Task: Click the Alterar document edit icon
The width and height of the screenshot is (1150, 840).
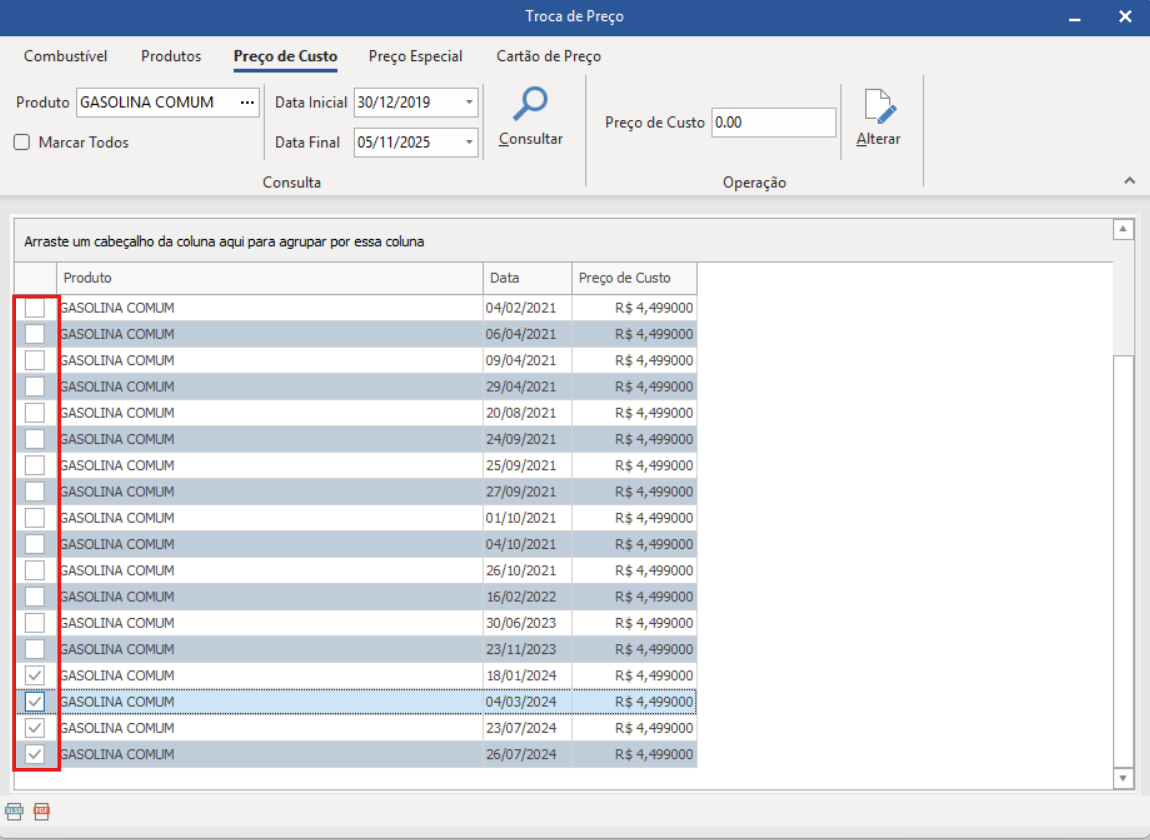Action: click(878, 107)
